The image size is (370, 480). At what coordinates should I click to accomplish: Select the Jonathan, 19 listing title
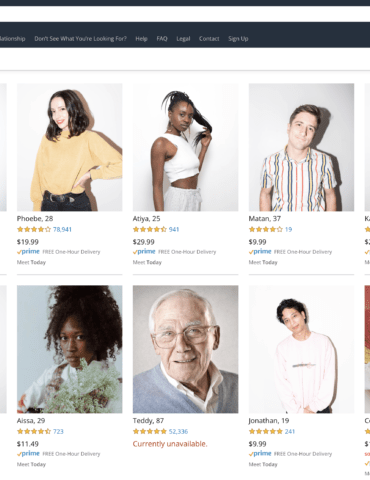[x=269, y=421]
